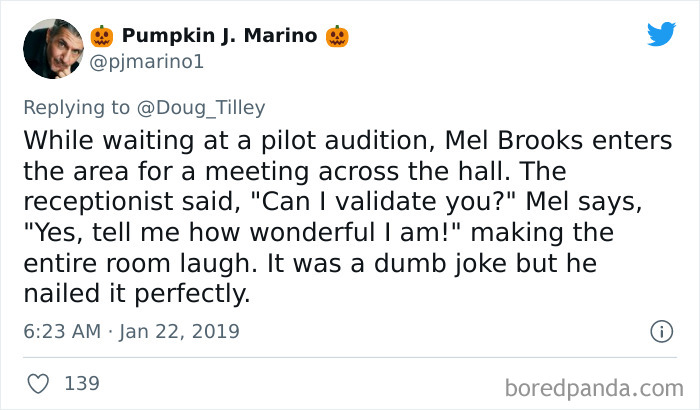This screenshot has height=410, width=700.
Task: Click the 139 likes count
Action: [x=82, y=383]
